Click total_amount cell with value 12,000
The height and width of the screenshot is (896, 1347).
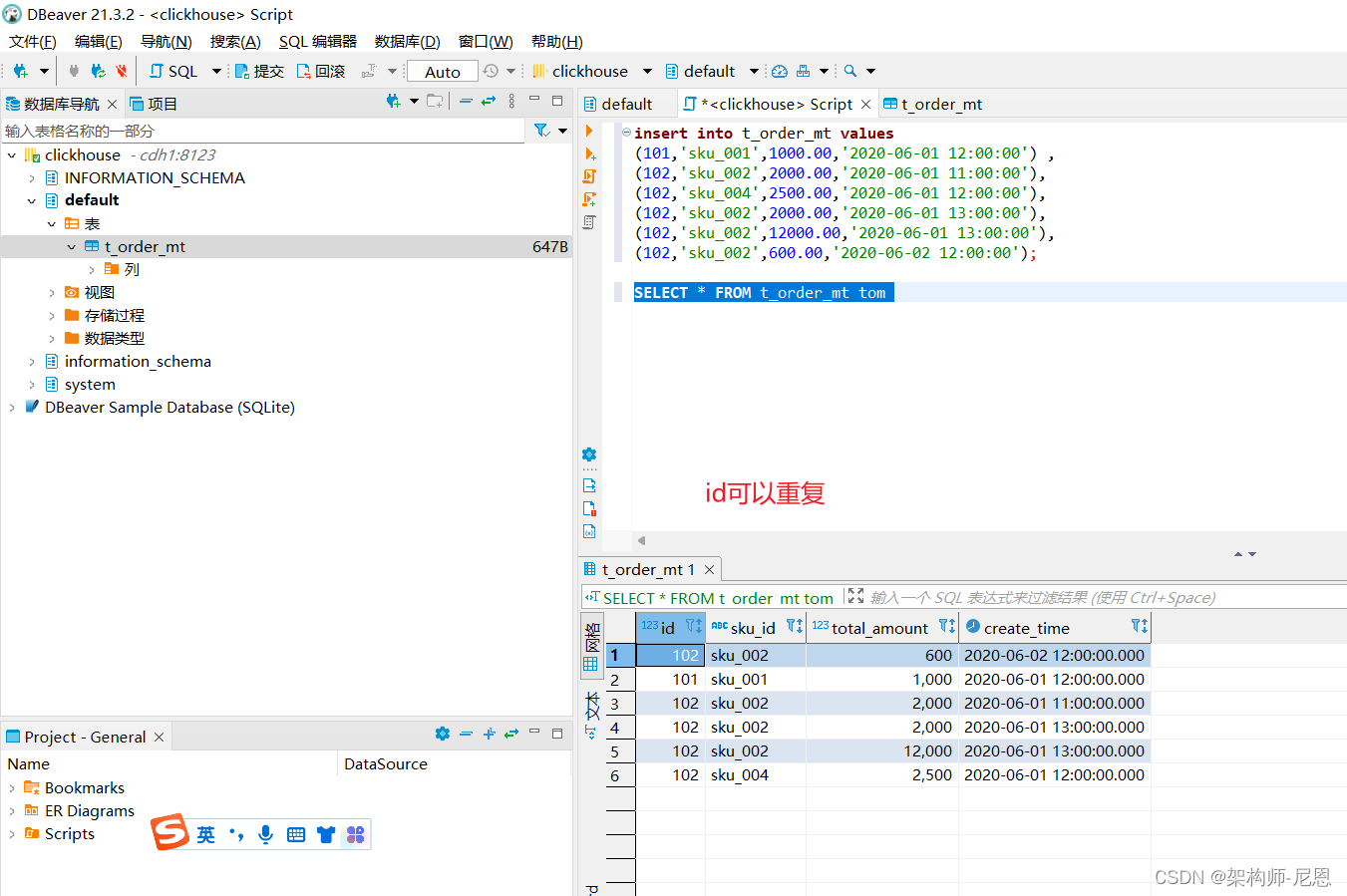(x=882, y=751)
